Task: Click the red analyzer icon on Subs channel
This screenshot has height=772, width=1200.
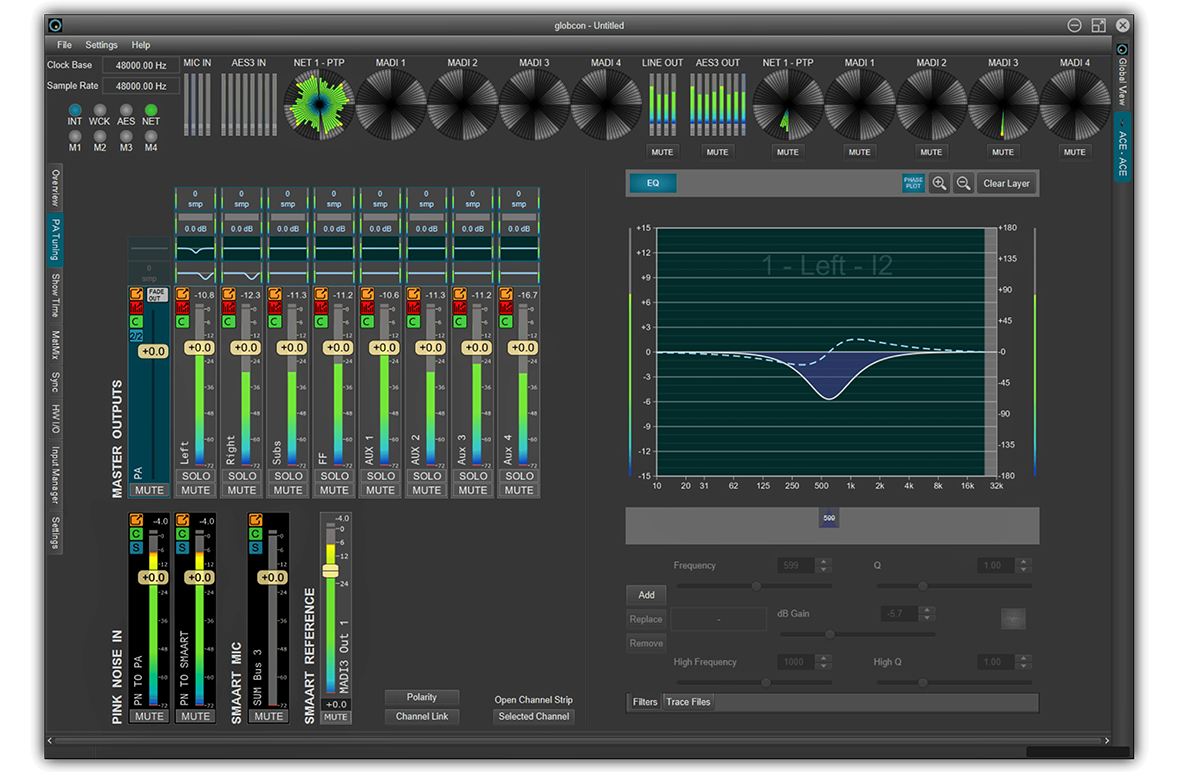Action: click(274, 308)
